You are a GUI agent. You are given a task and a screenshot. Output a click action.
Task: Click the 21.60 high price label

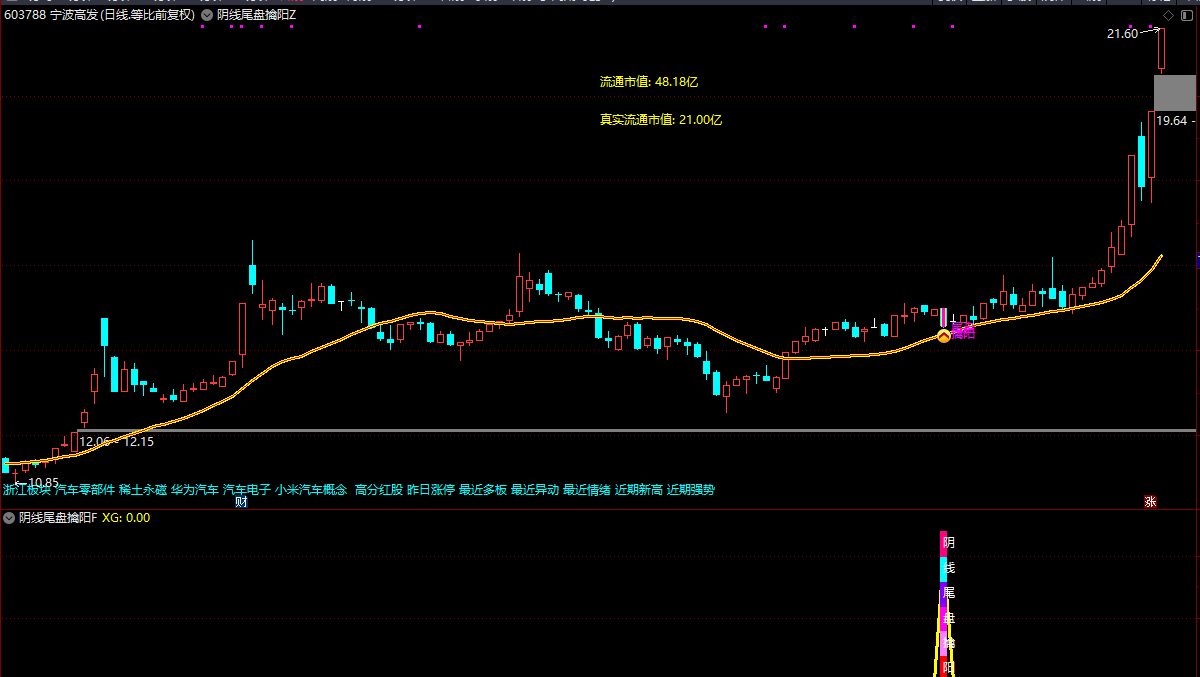tap(1122, 34)
